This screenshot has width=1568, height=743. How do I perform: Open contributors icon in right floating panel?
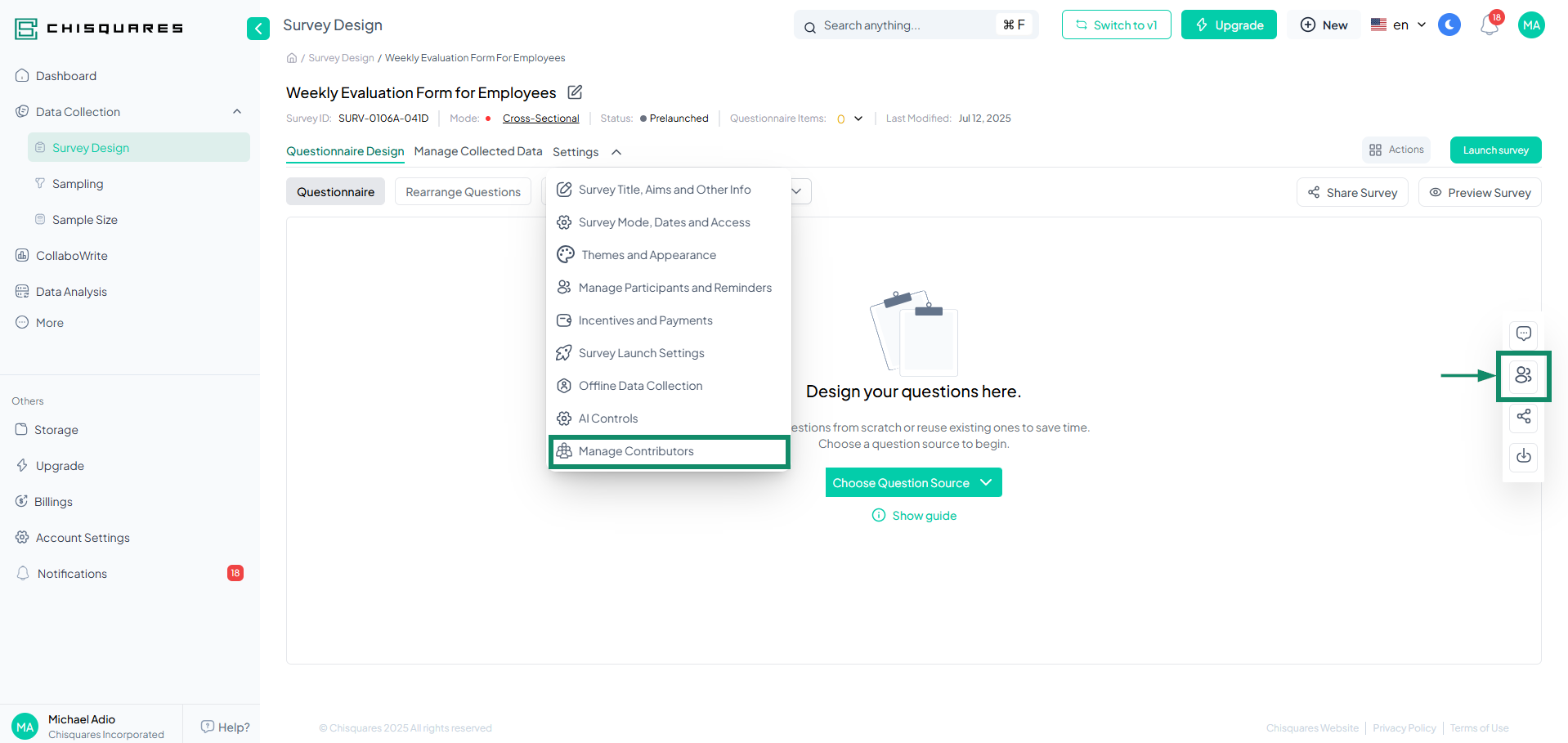pyautogui.click(x=1523, y=375)
